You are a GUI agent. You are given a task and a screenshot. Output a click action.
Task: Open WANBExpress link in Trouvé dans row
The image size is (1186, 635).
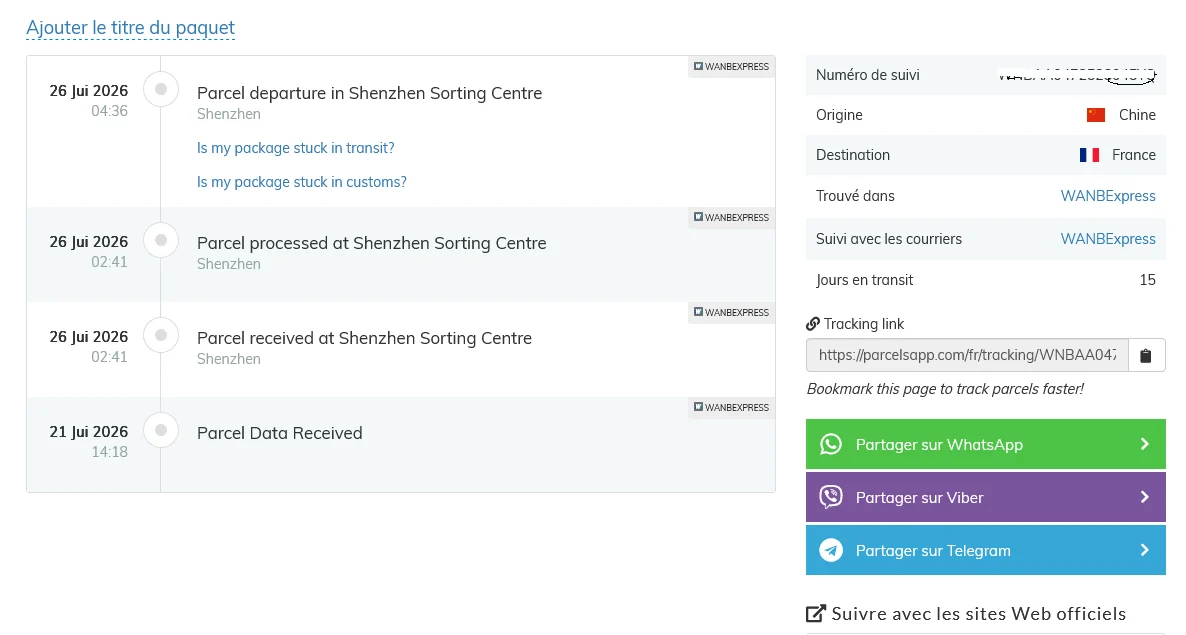pyautogui.click(x=1108, y=196)
